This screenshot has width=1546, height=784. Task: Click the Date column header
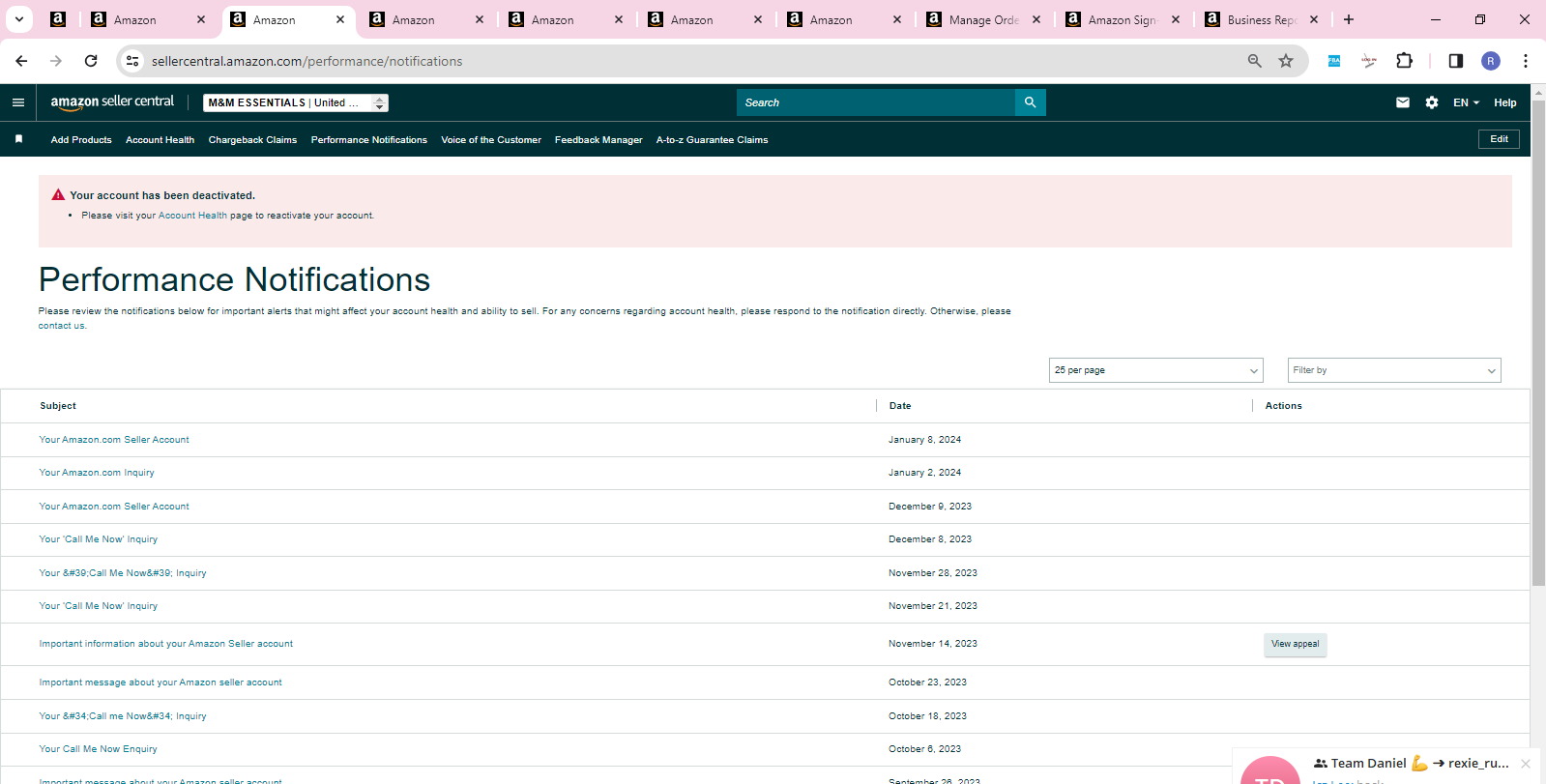900,406
